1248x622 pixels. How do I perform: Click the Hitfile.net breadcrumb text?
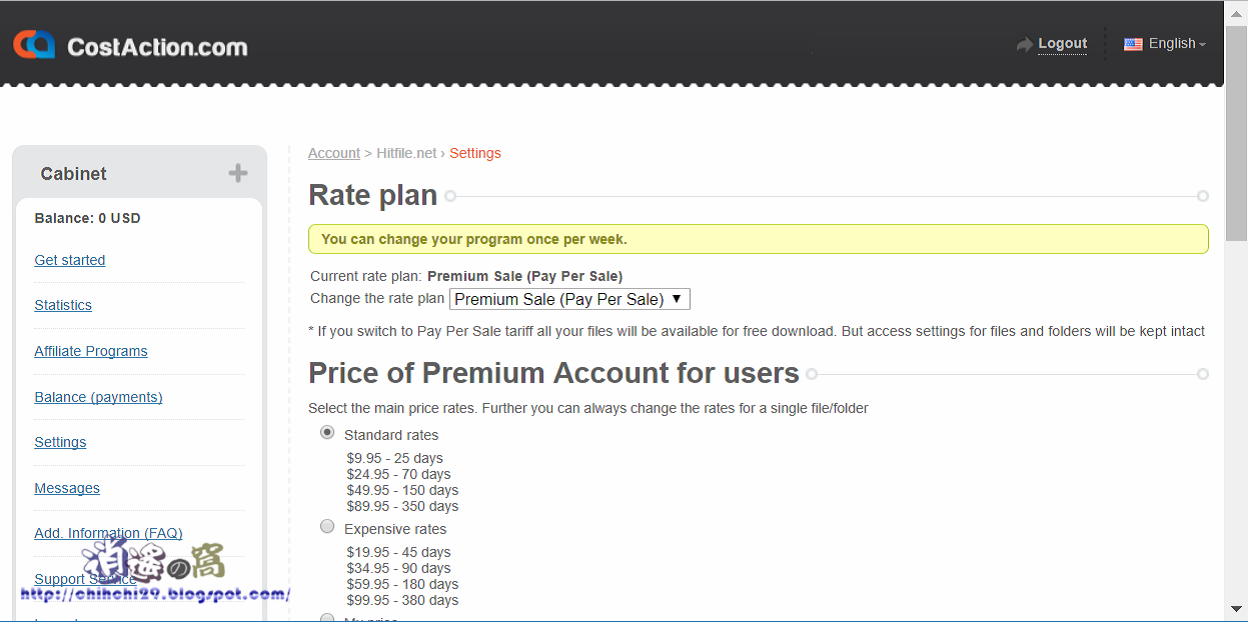click(x=406, y=153)
